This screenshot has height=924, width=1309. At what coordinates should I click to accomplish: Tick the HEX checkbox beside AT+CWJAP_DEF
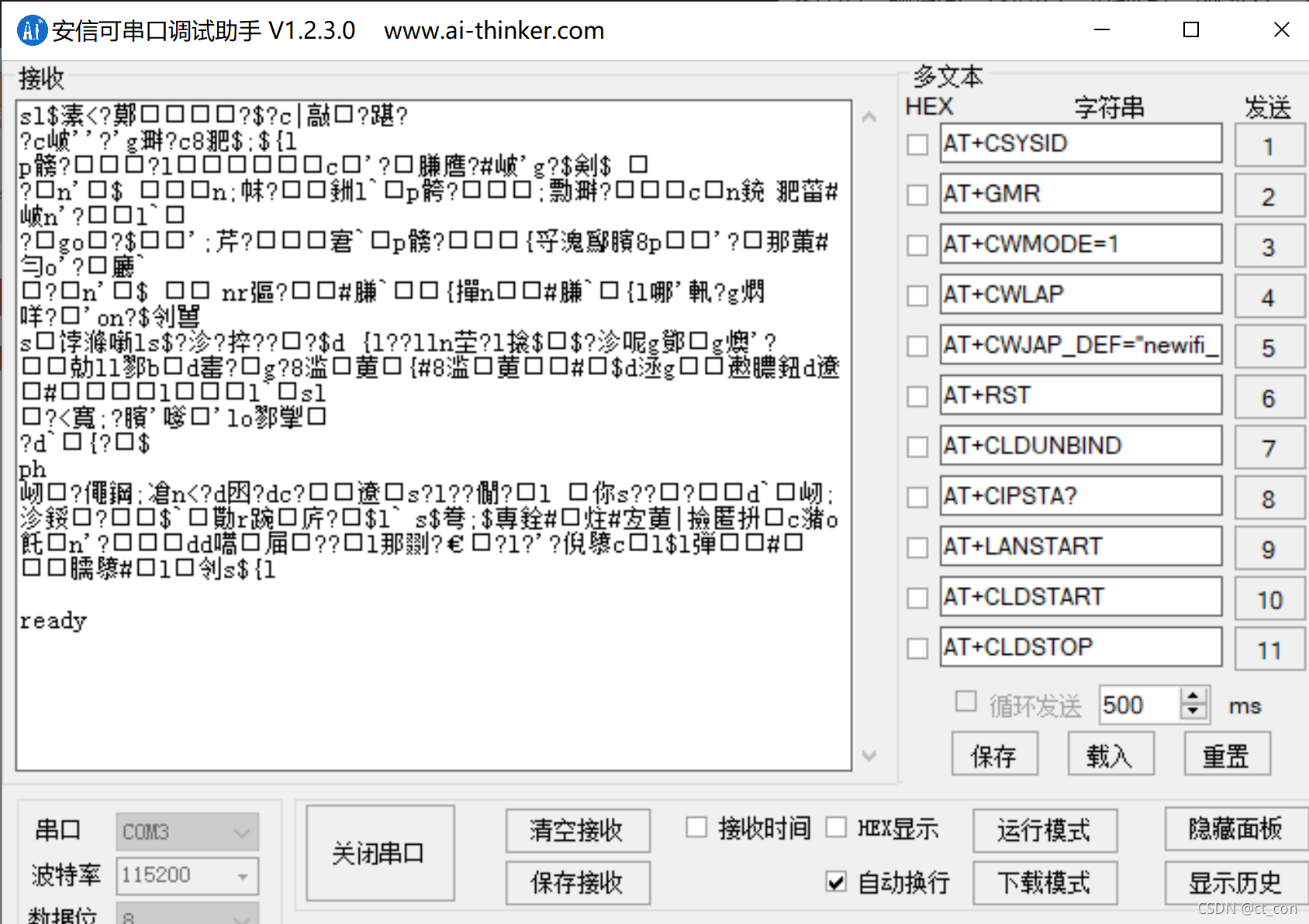pyautogui.click(x=917, y=346)
